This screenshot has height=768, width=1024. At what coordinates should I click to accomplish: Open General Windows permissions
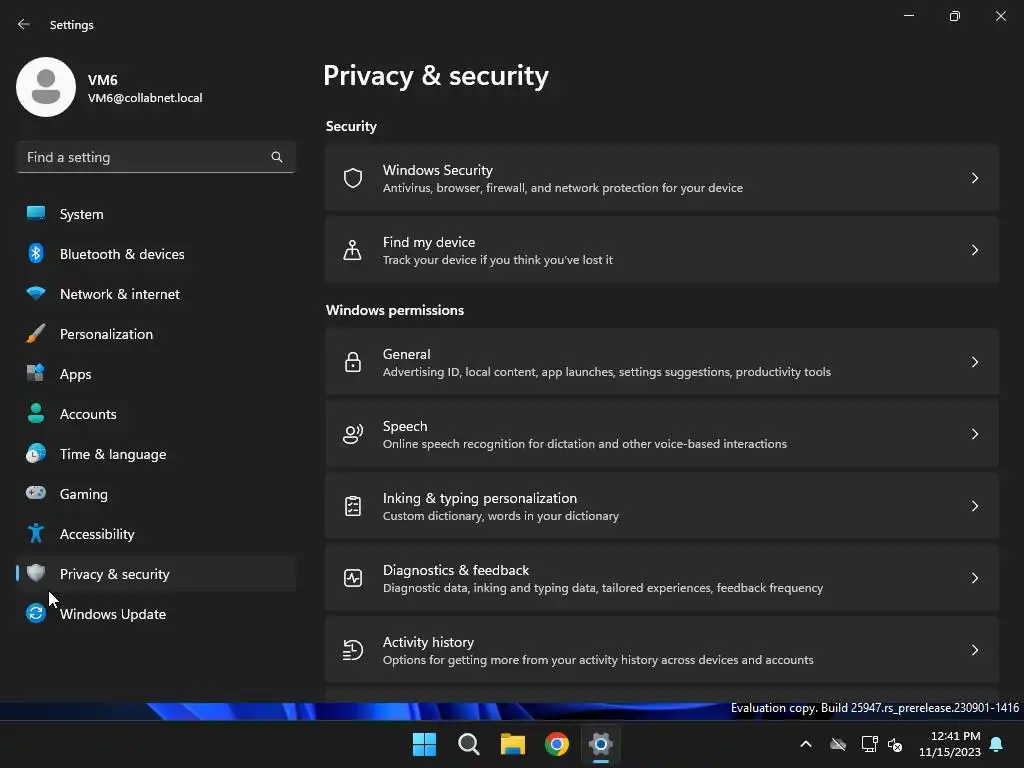pyautogui.click(x=662, y=362)
